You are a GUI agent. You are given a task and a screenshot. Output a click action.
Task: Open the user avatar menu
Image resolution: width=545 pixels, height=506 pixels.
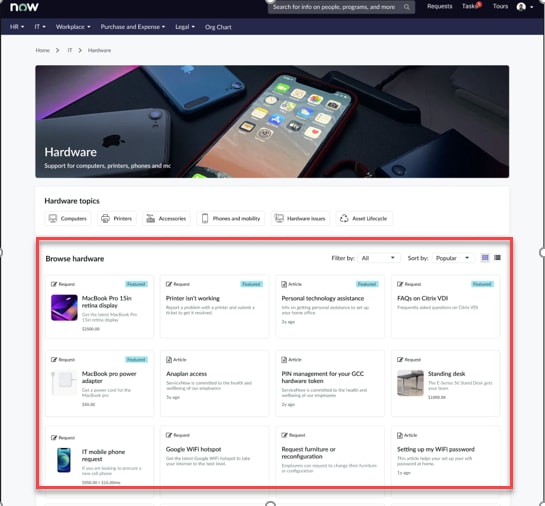[524, 7]
